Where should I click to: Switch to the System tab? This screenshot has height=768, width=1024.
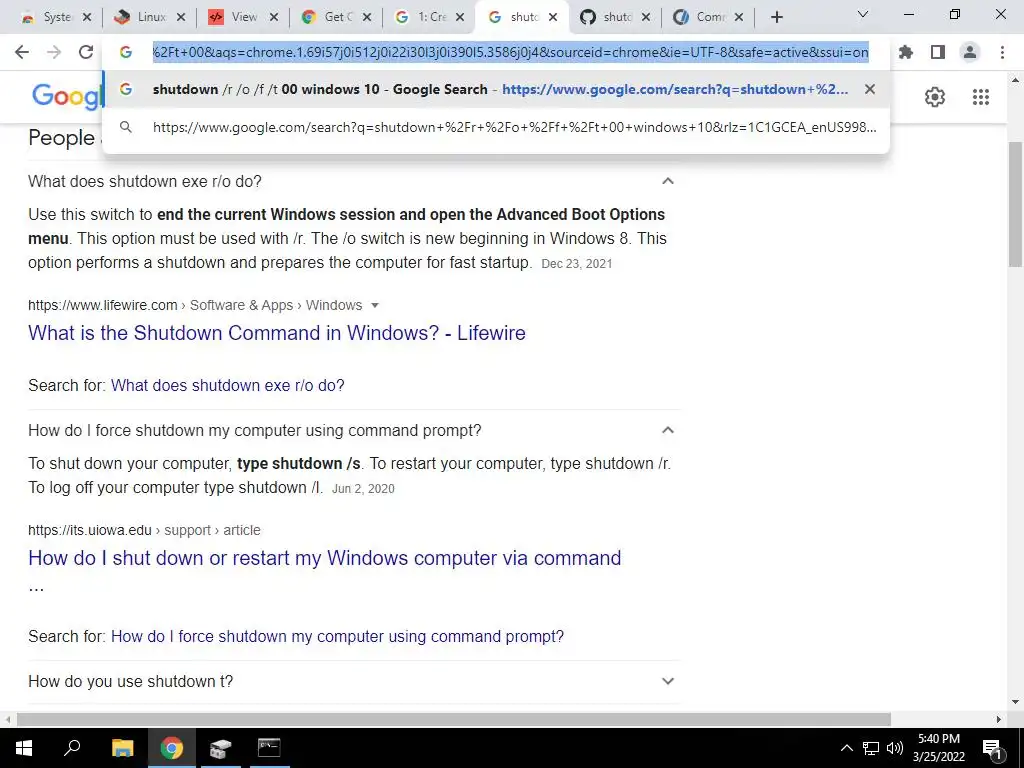(56, 17)
